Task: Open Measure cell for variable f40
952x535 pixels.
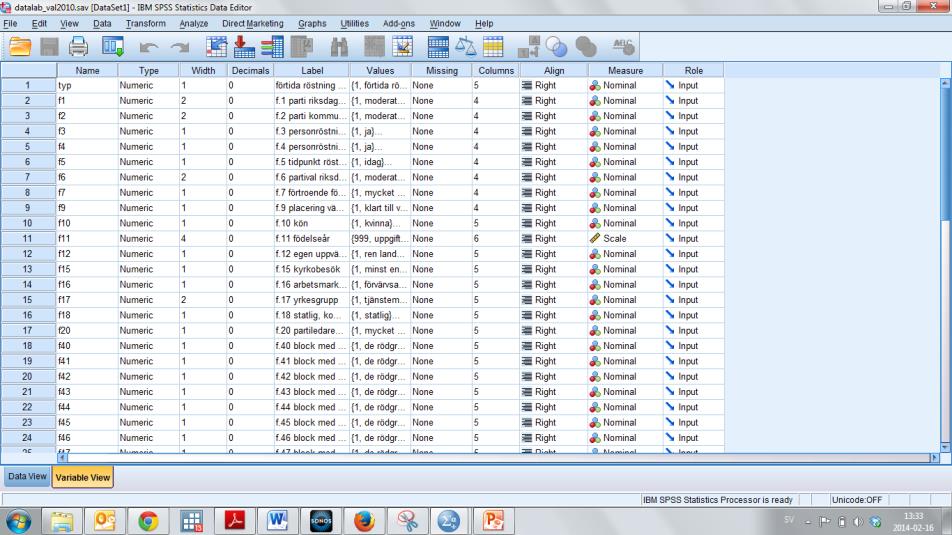Action: [x=625, y=346]
